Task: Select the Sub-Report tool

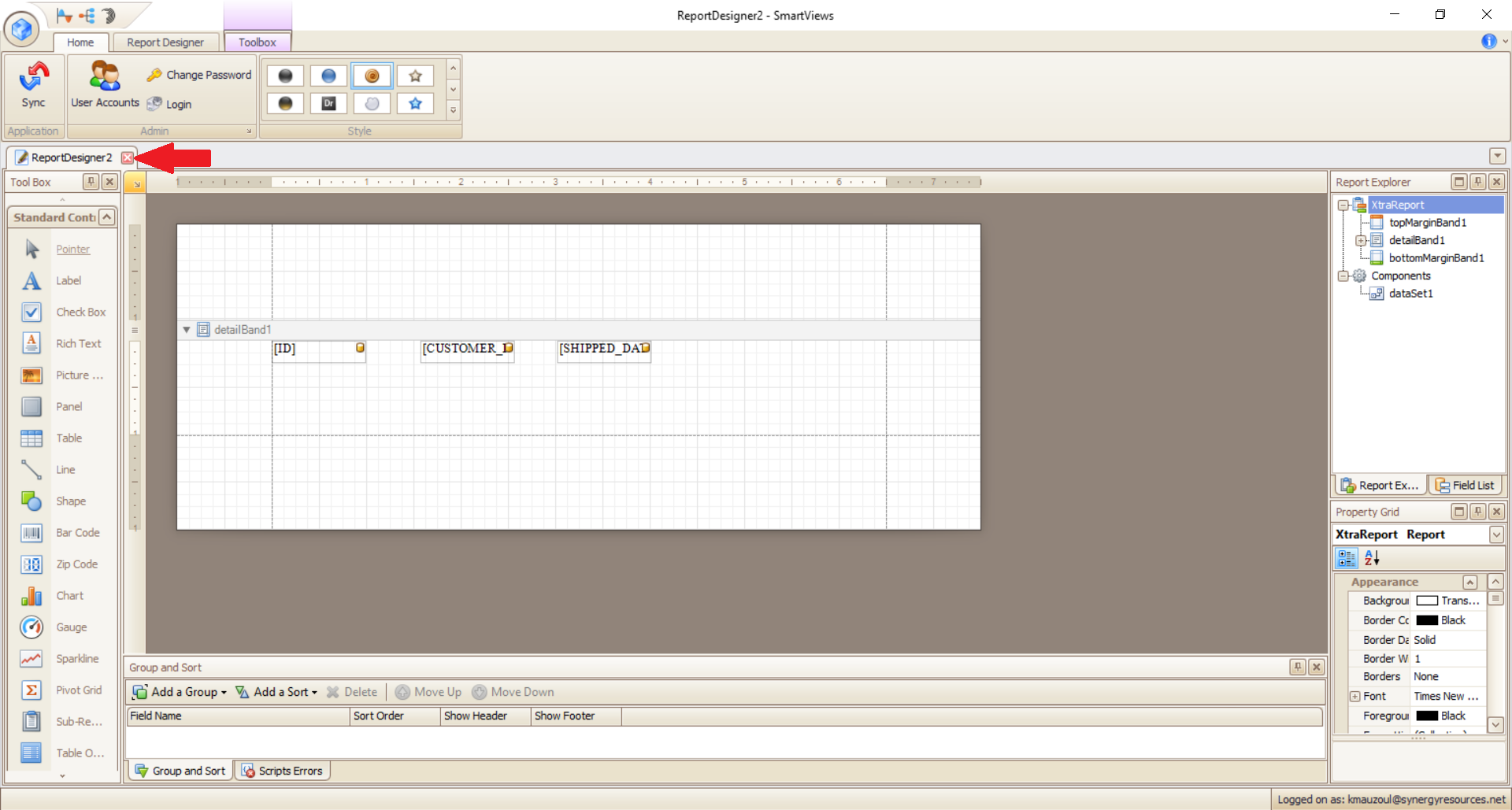Action: [x=63, y=722]
